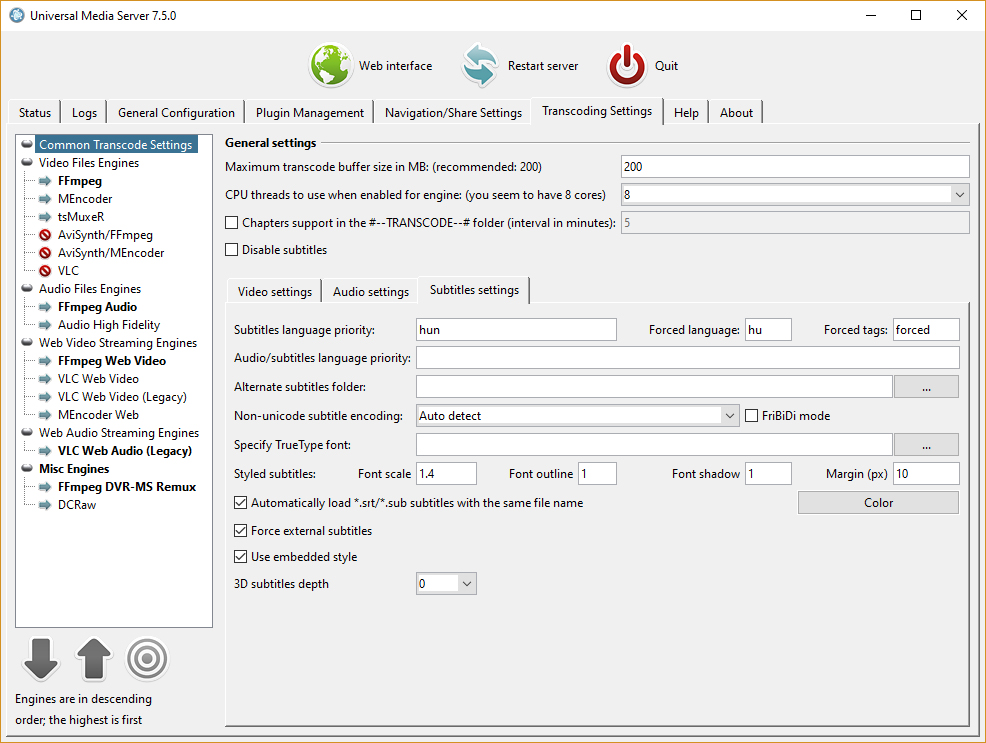The height and width of the screenshot is (743, 986).
Task: Click the disabled icon beside AviSynth/FFmpeg
Action: (x=45, y=235)
